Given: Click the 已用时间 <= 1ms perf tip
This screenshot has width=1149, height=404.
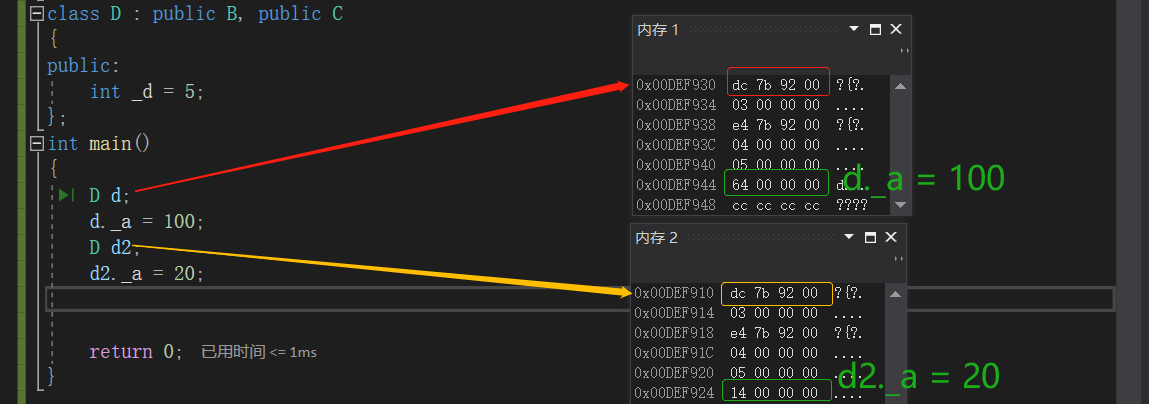Looking at the screenshot, I should pos(259,352).
